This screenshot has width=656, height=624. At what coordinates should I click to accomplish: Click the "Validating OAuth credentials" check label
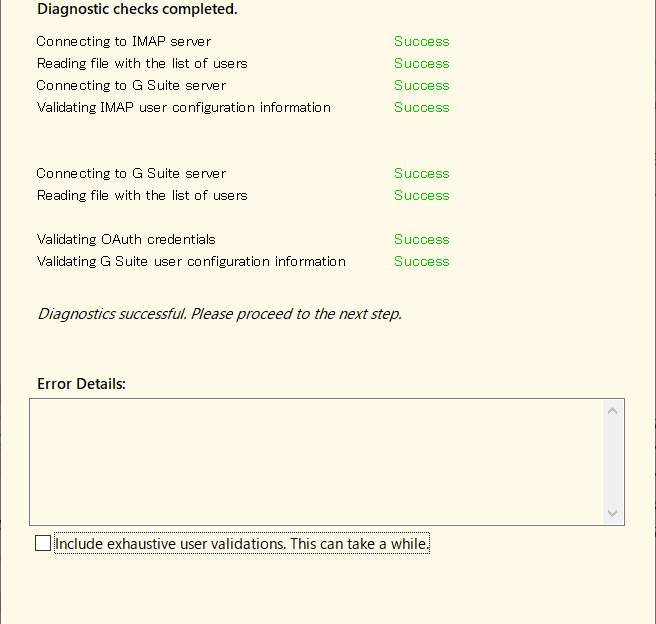(x=126, y=239)
